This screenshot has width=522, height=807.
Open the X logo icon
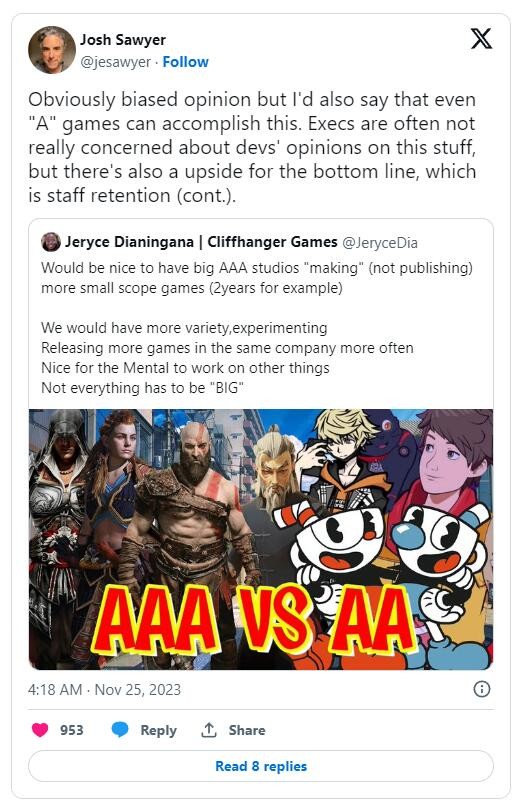tap(481, 39)
